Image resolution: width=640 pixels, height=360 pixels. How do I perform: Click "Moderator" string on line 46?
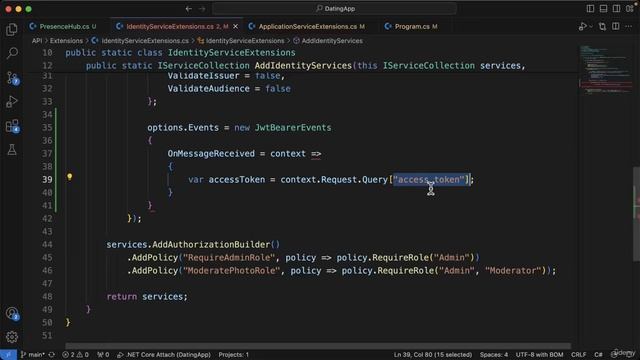coord(513,271)
